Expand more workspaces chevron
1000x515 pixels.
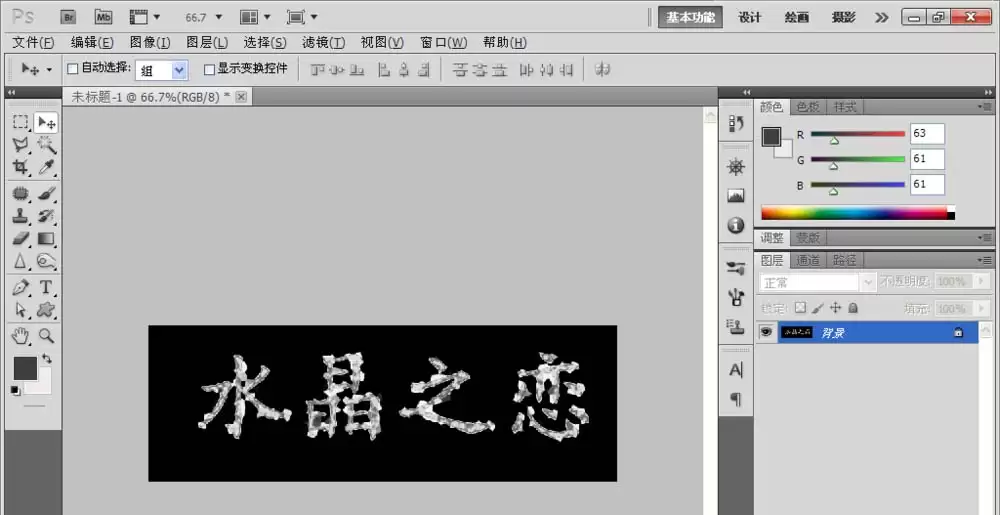click(882, 18)
